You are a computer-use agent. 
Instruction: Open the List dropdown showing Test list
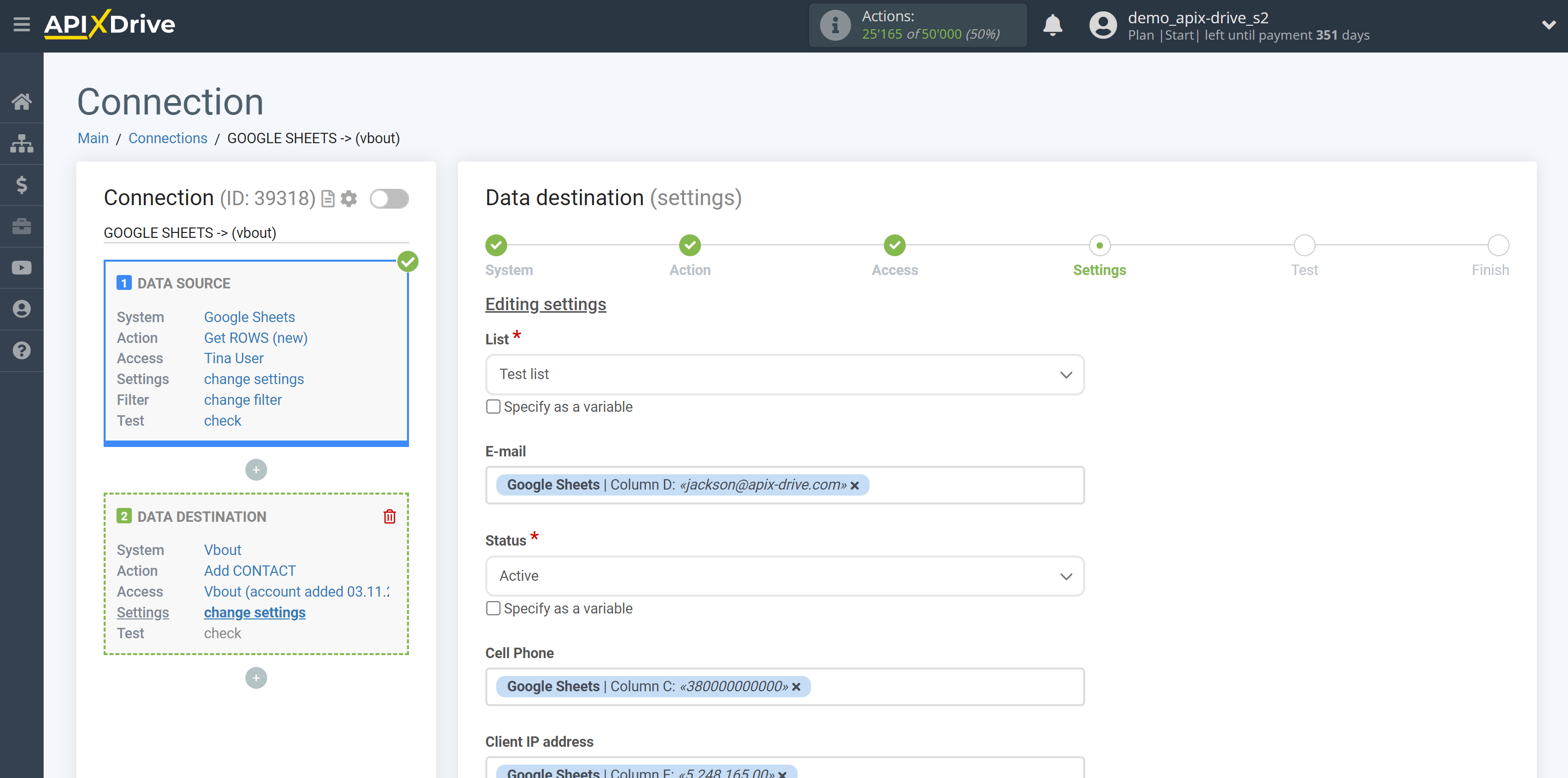pos(785,375)
